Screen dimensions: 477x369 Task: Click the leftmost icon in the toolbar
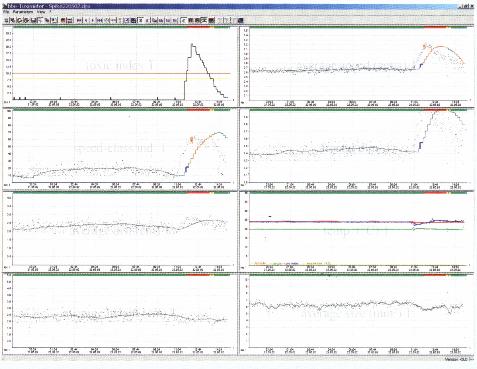click(x=6, y=20)
